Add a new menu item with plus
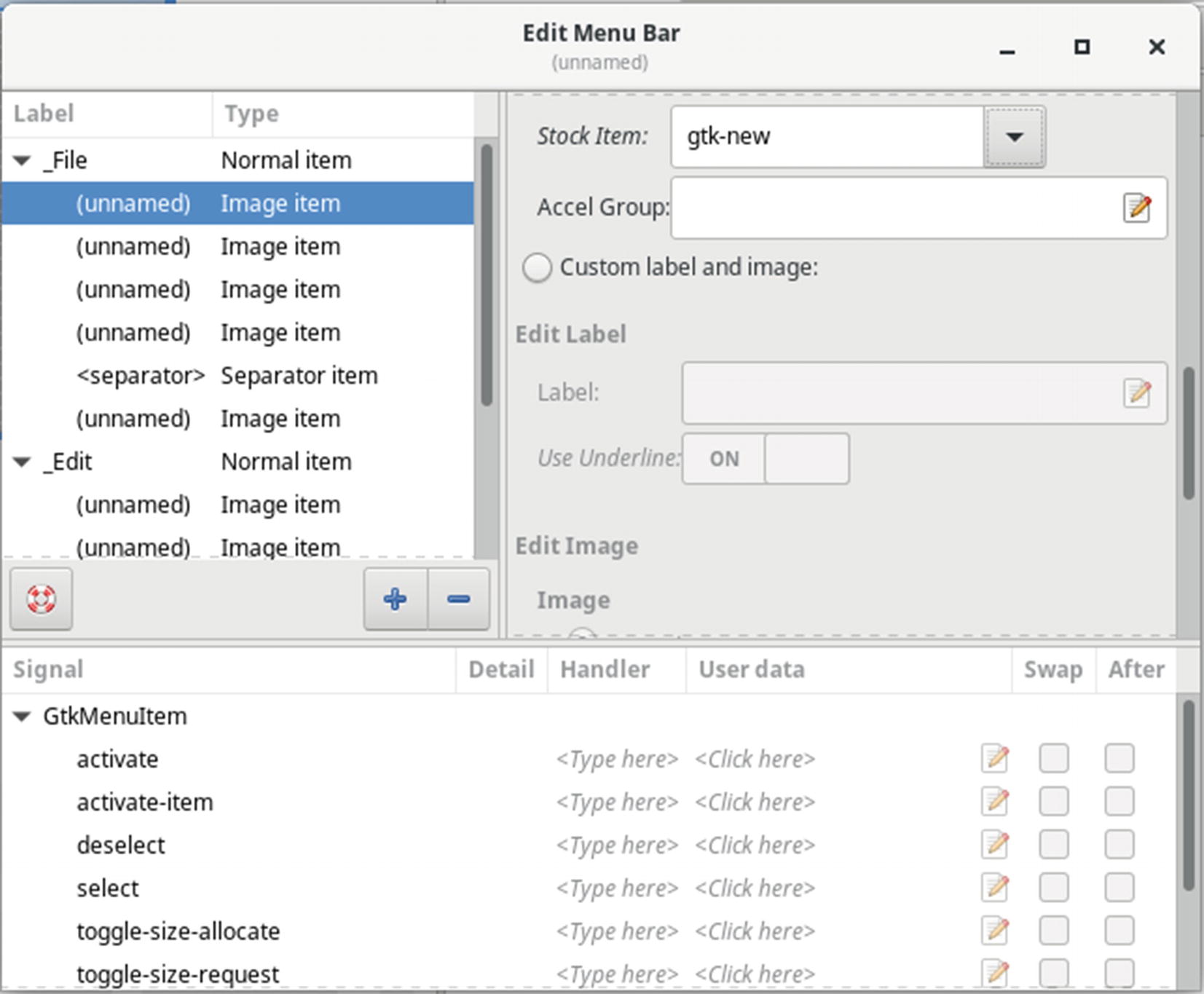 (x=396, y=599)
